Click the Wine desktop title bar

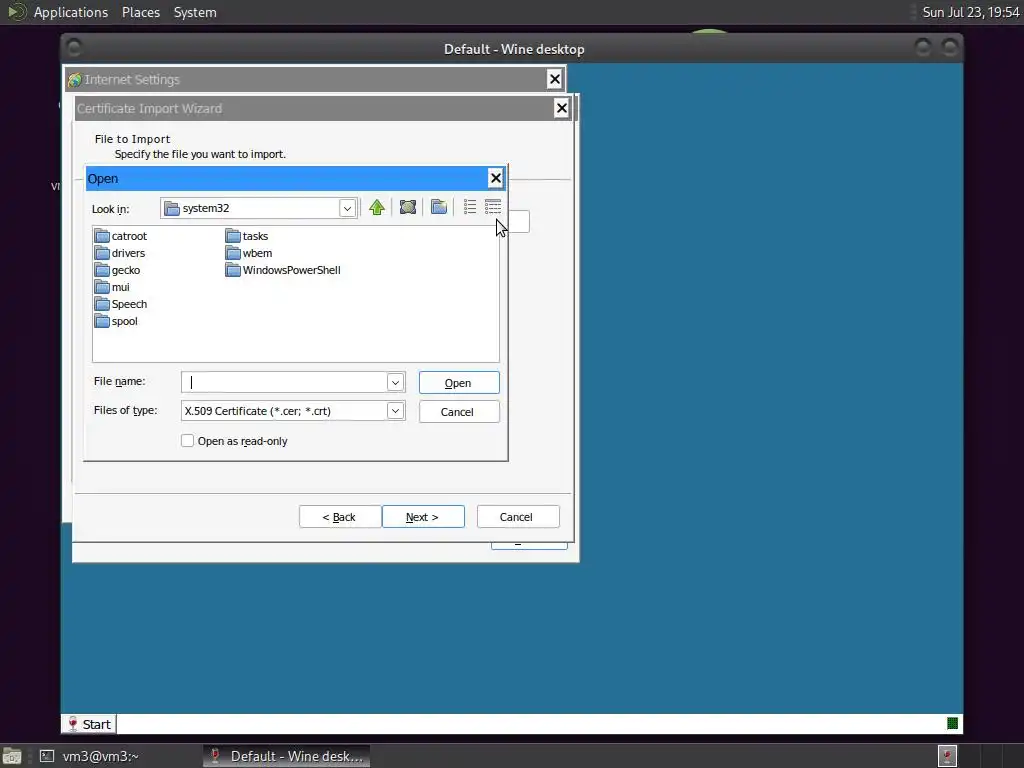tap(513, 49)
